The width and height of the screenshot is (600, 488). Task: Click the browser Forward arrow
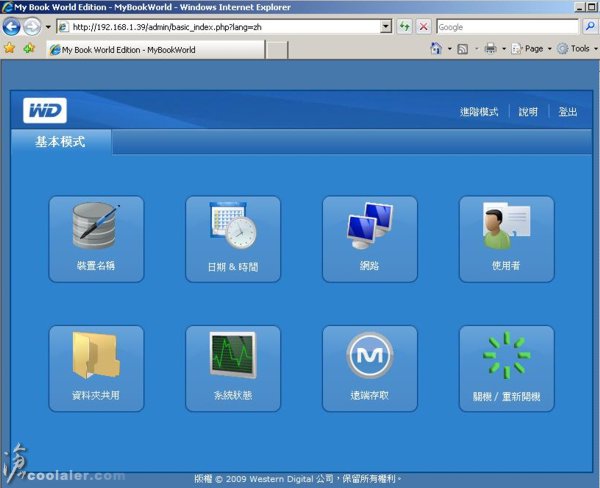click(x=32, y=27)
